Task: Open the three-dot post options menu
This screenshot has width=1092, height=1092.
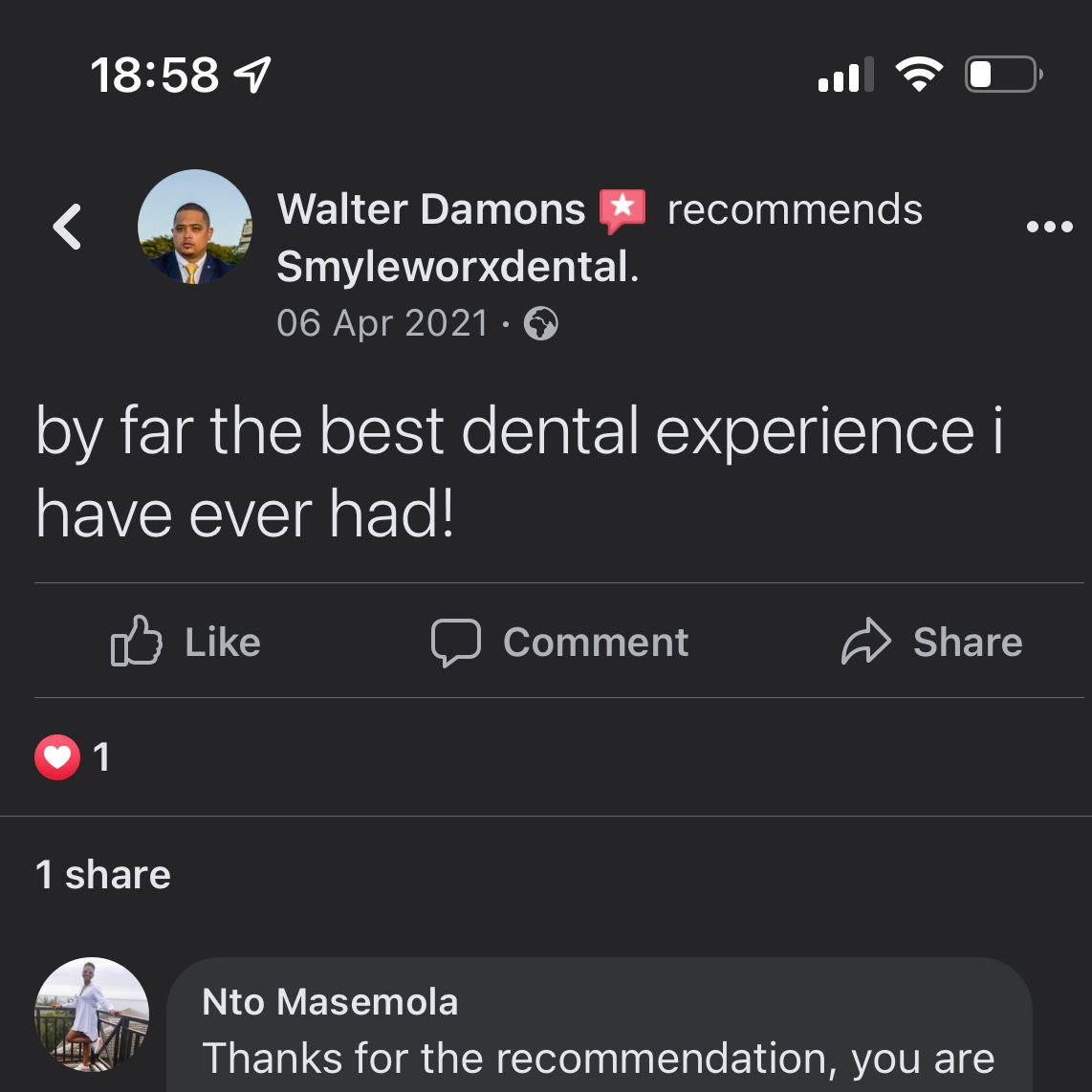Action: [x=1049, y=228]
